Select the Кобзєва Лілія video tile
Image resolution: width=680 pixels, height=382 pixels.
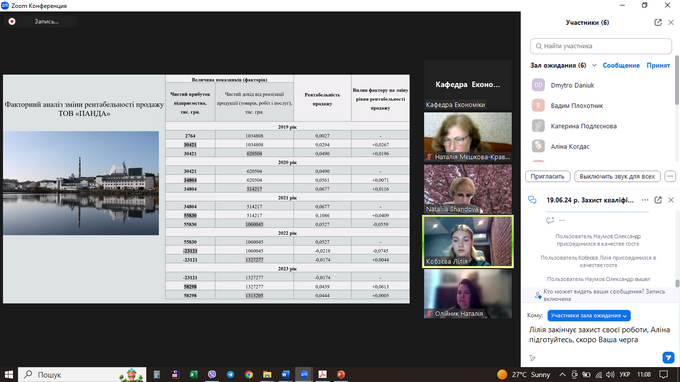pyautogui.click(x=468, y=242)
